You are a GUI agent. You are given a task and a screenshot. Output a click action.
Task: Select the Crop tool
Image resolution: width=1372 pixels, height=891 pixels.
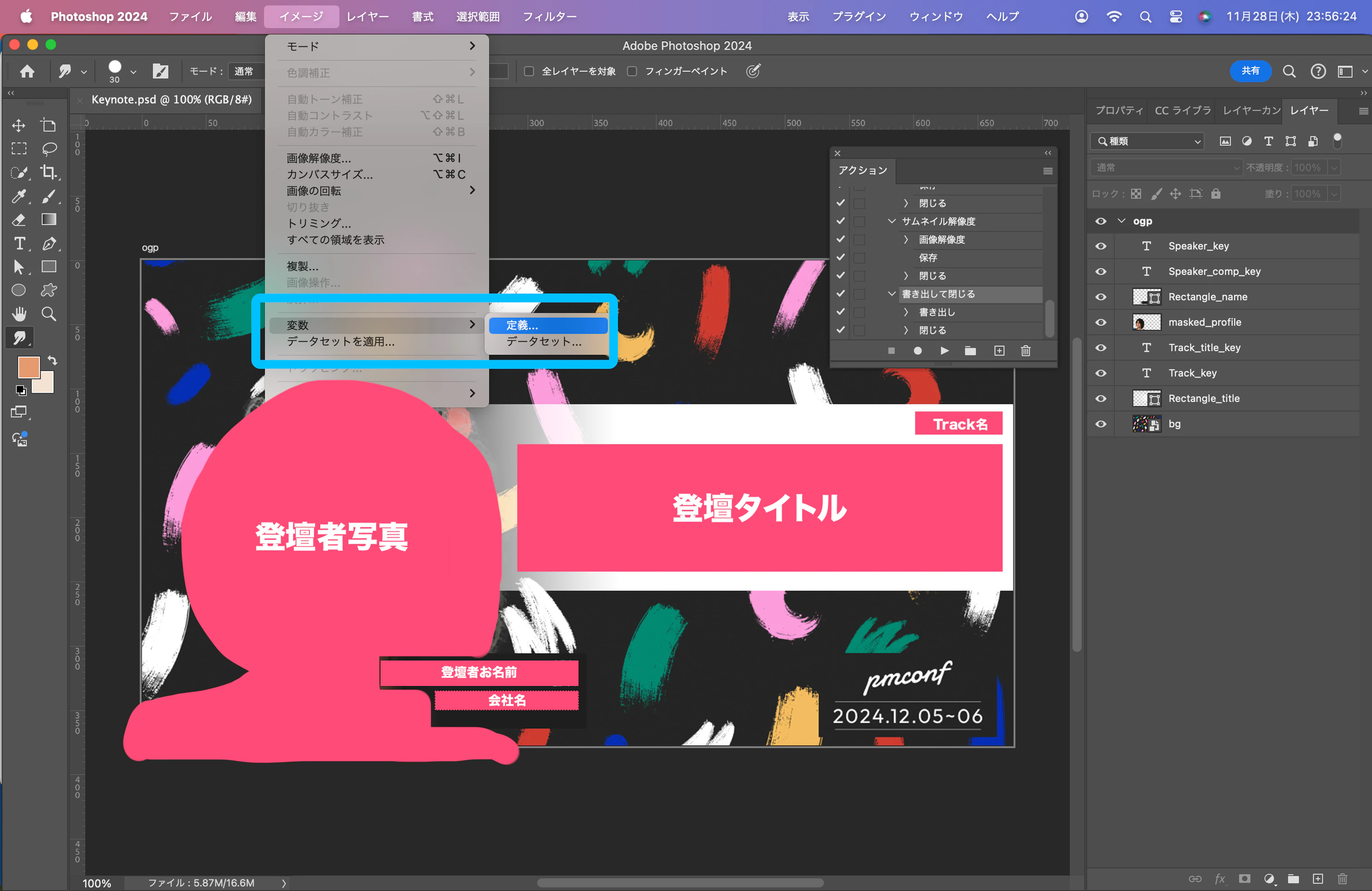click(49, 172)
